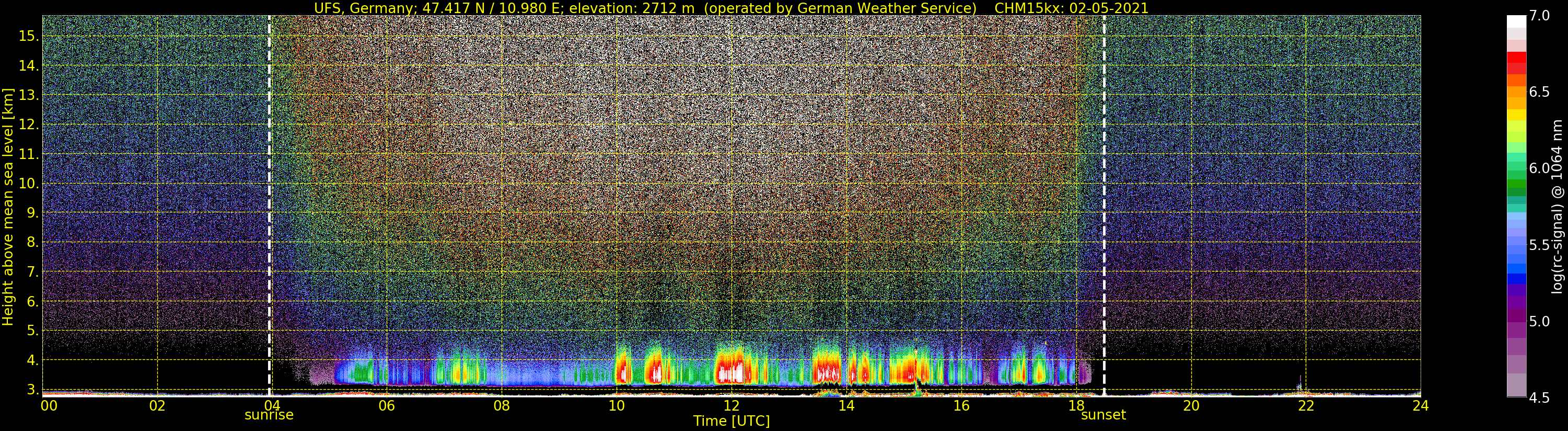This screenshot has height=431, width=1568.
Task: Click the 12 tick on the time axis
Action: (x=731, y=405)
